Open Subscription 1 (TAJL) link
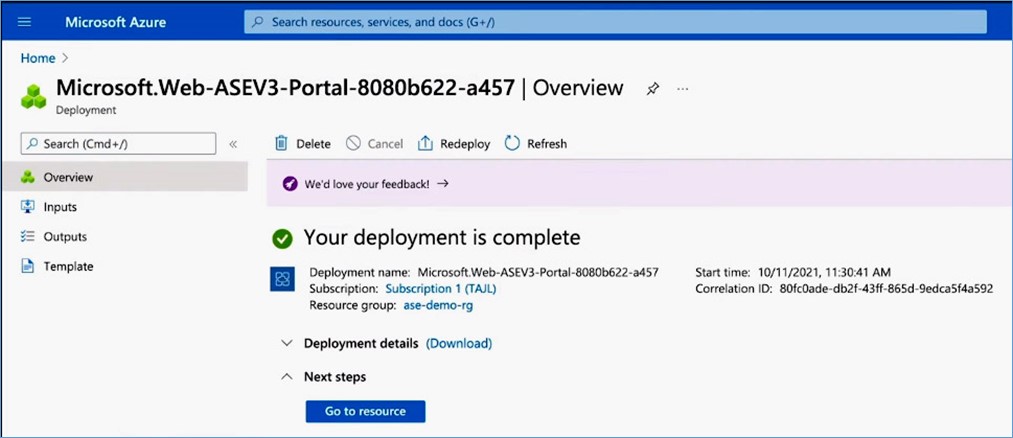The height and width of the screenshot is (438, 1013). click(441, 289)
